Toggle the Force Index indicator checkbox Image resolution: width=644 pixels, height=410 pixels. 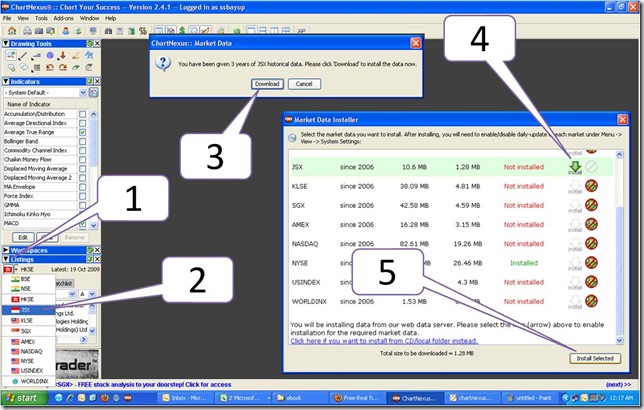(83, 196)
